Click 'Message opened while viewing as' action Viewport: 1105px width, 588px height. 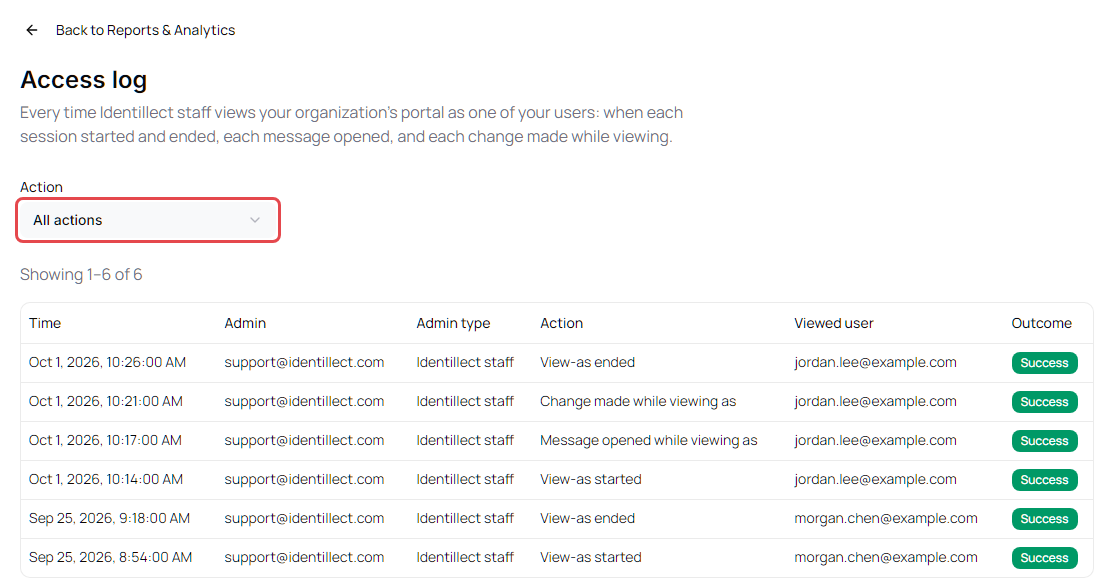(x=648, y=440)
